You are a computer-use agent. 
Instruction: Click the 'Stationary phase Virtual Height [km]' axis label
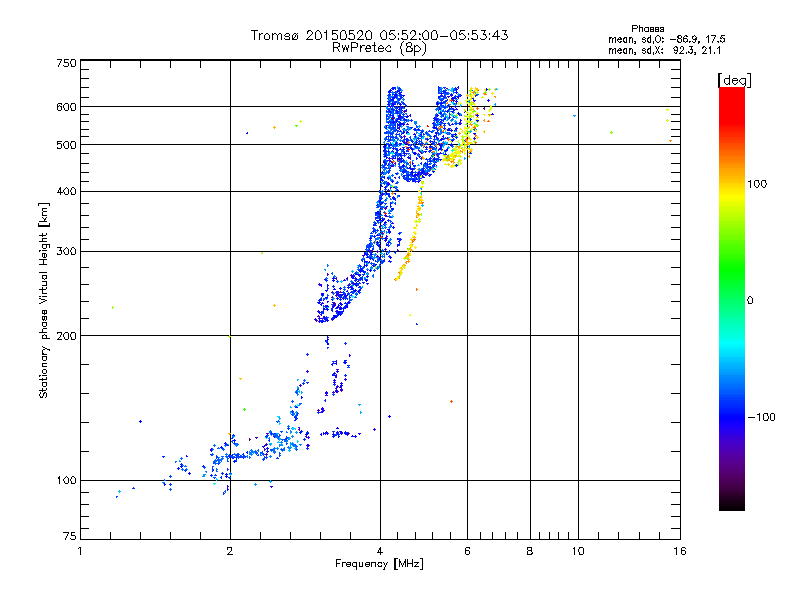point(44,301)
